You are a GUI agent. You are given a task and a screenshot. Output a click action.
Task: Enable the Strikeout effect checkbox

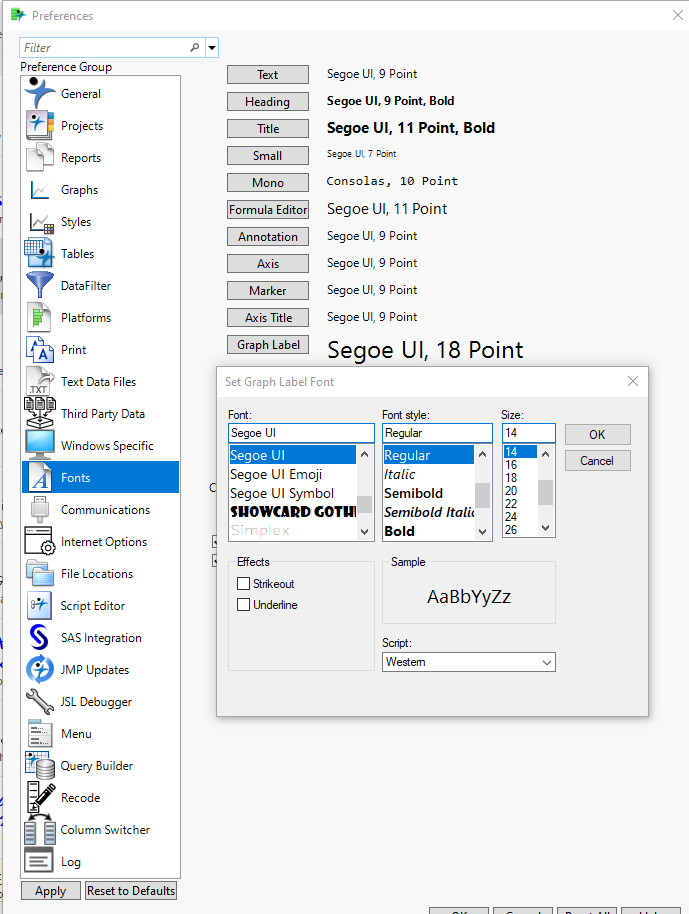[x=244, y=583]
